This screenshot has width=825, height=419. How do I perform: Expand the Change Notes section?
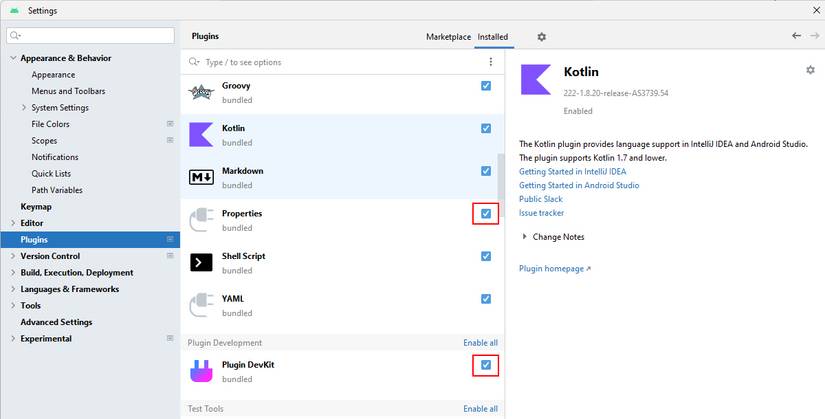[x=525, y=237]
